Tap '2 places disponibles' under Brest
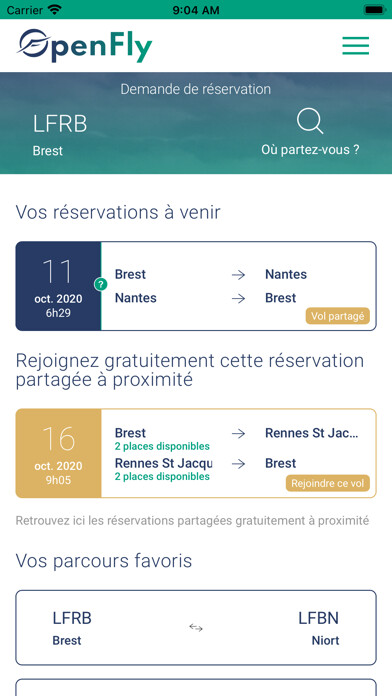The width and height of the screenshot is (392, 696). coord(162,446)
